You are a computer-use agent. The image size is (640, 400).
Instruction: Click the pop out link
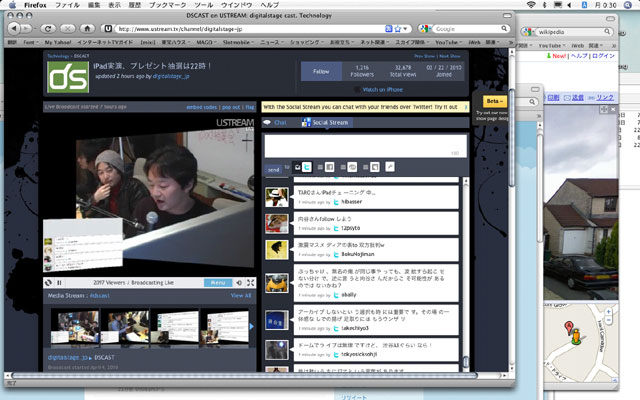point(231,107)
